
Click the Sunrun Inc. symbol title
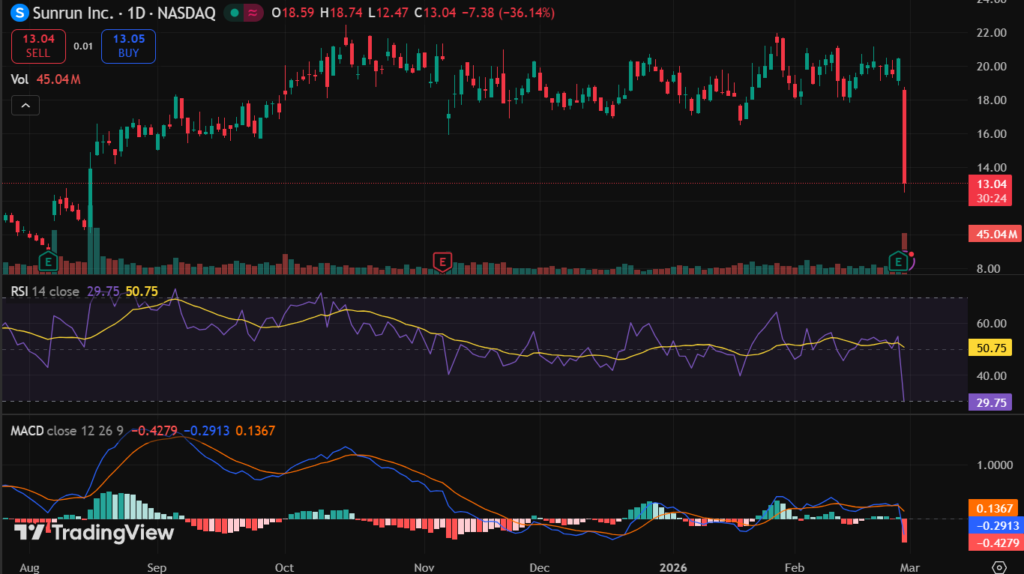click(71, 14)
